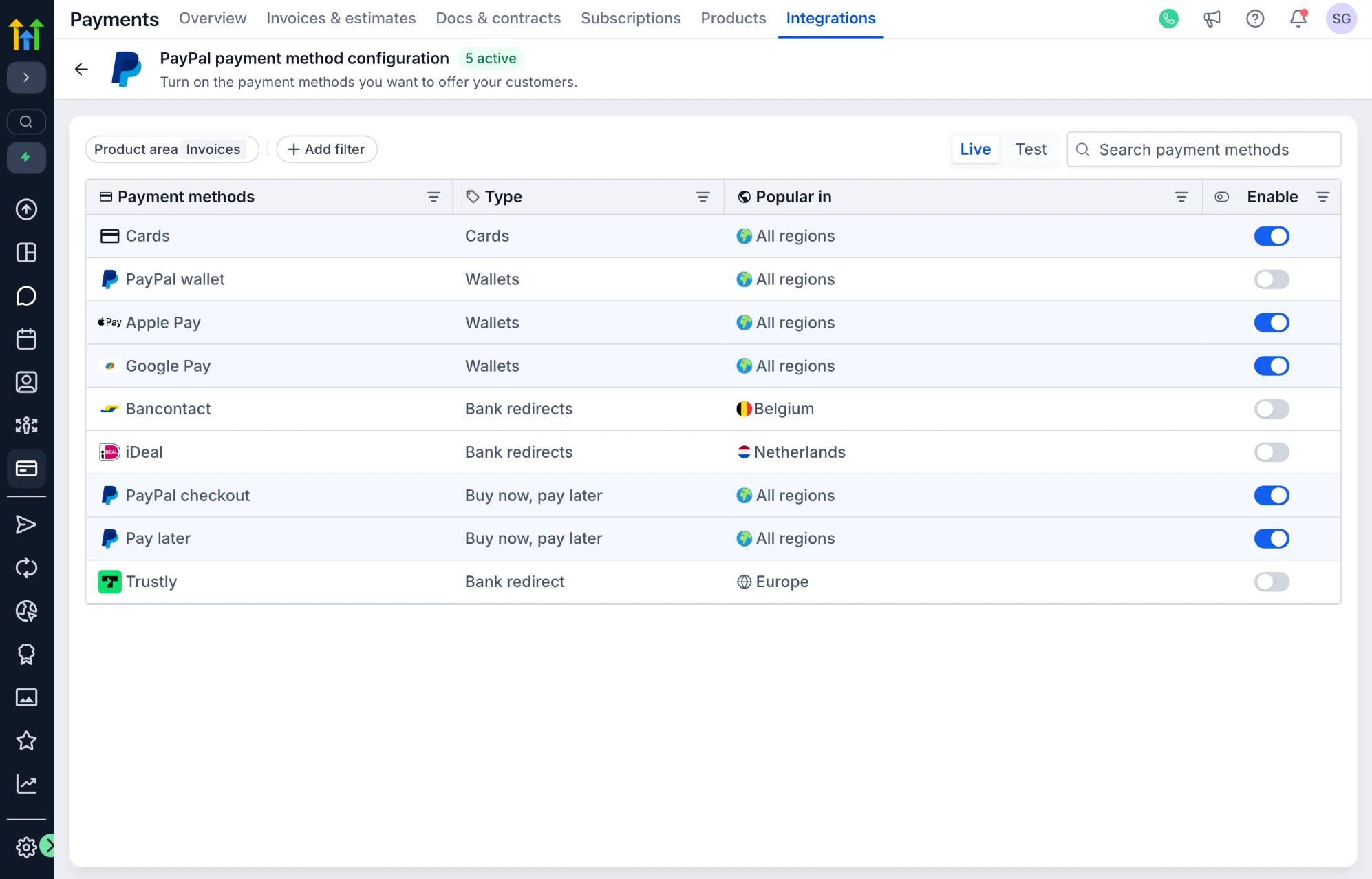
Task: Disable the PayPal checkout toggle
Action: click(1272, 496)
